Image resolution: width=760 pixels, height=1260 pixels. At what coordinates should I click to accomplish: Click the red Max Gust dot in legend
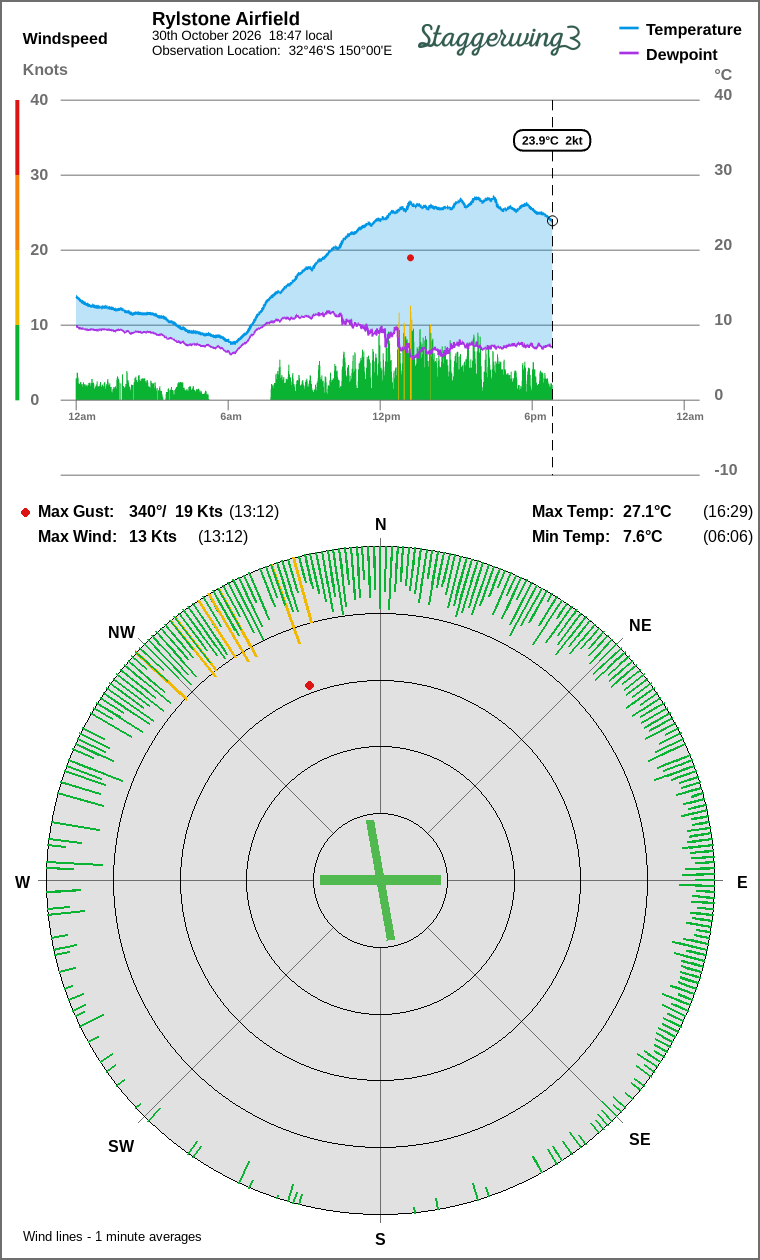click(25, 512)
